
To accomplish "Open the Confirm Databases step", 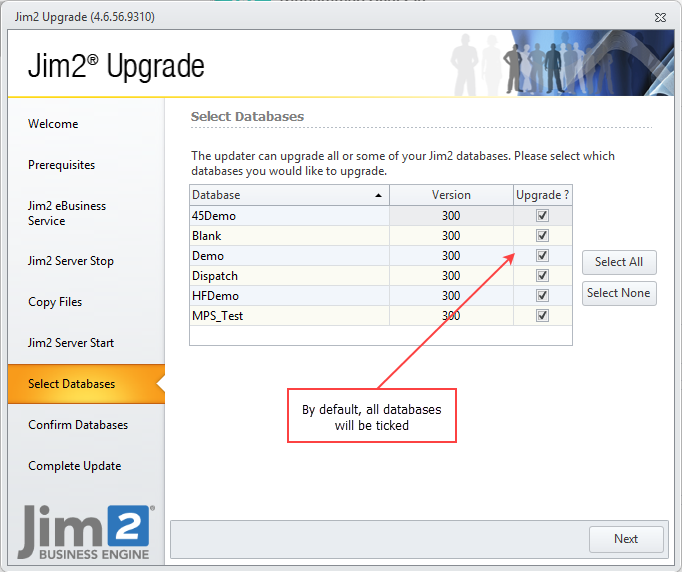I will 78,425.
